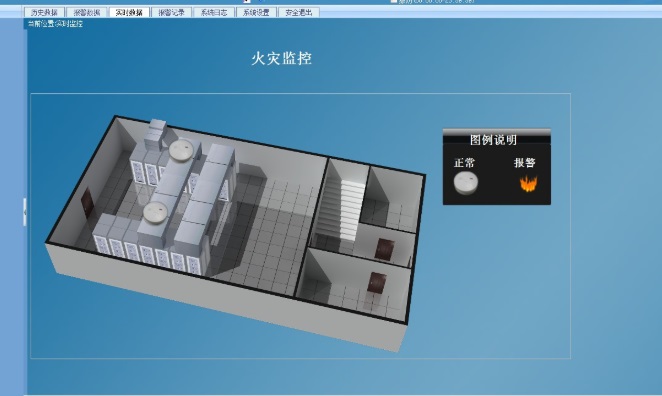The width and height of the screenshot is (662, 396).
Task: Click the normal-state smoke detector legend icon
Action: 466,183
